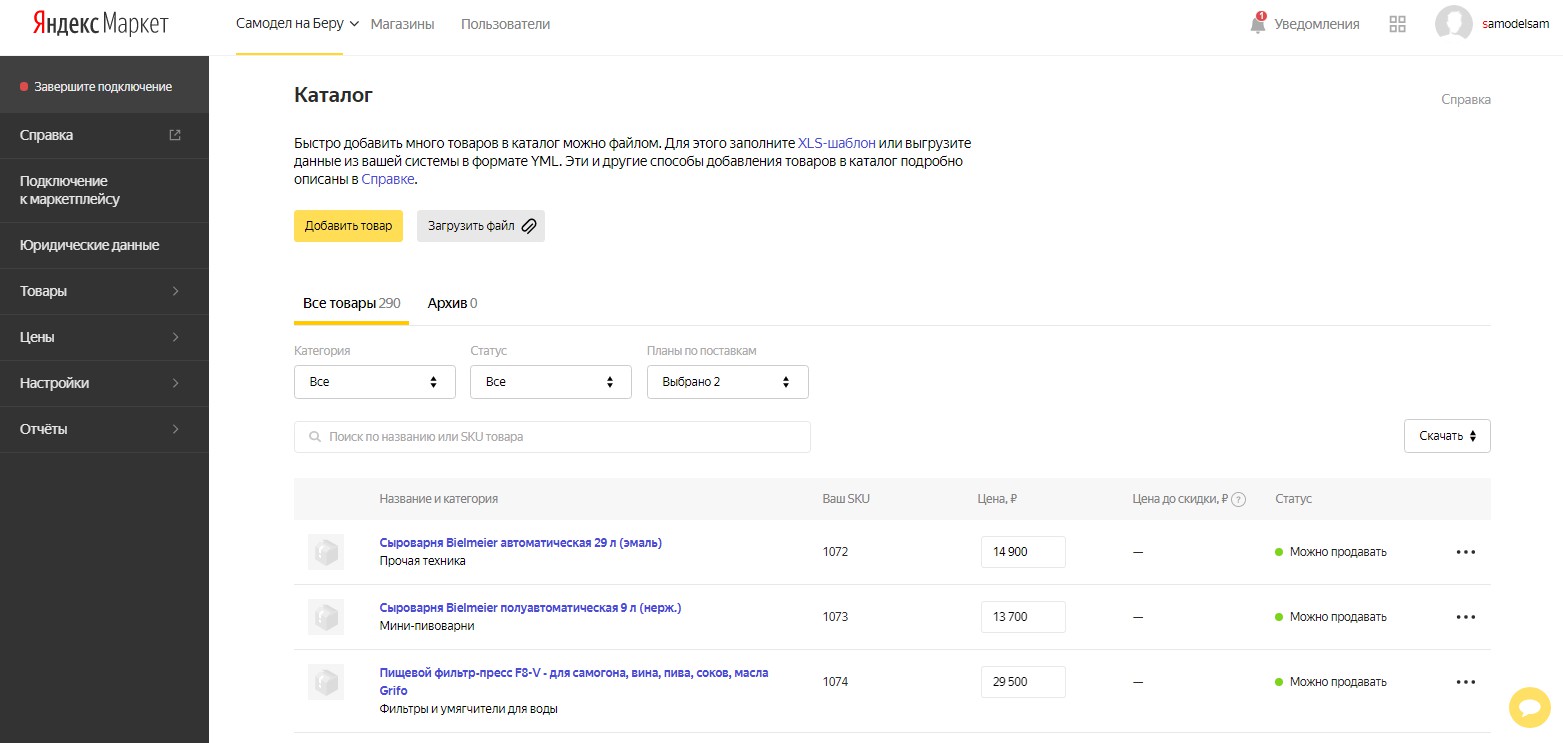Click the Добавить товар button
The image size is (1563, 743).
coord(348,226)
